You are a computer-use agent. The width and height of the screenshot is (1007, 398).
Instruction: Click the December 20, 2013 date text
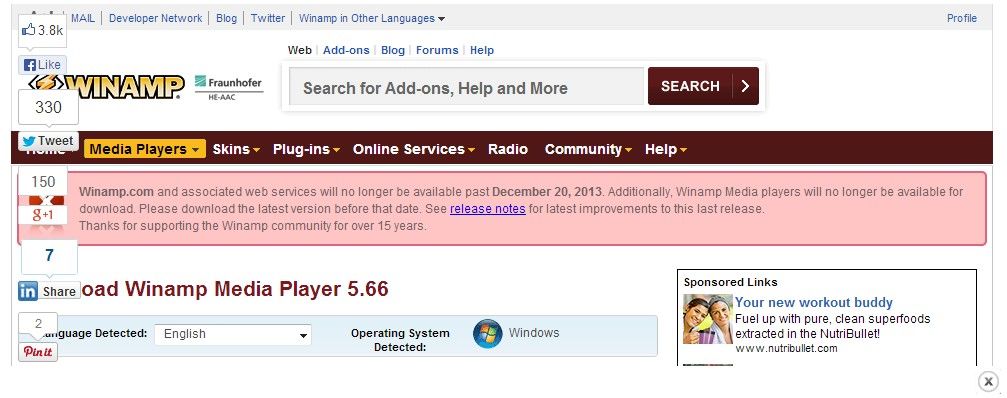tap(547, 191)
